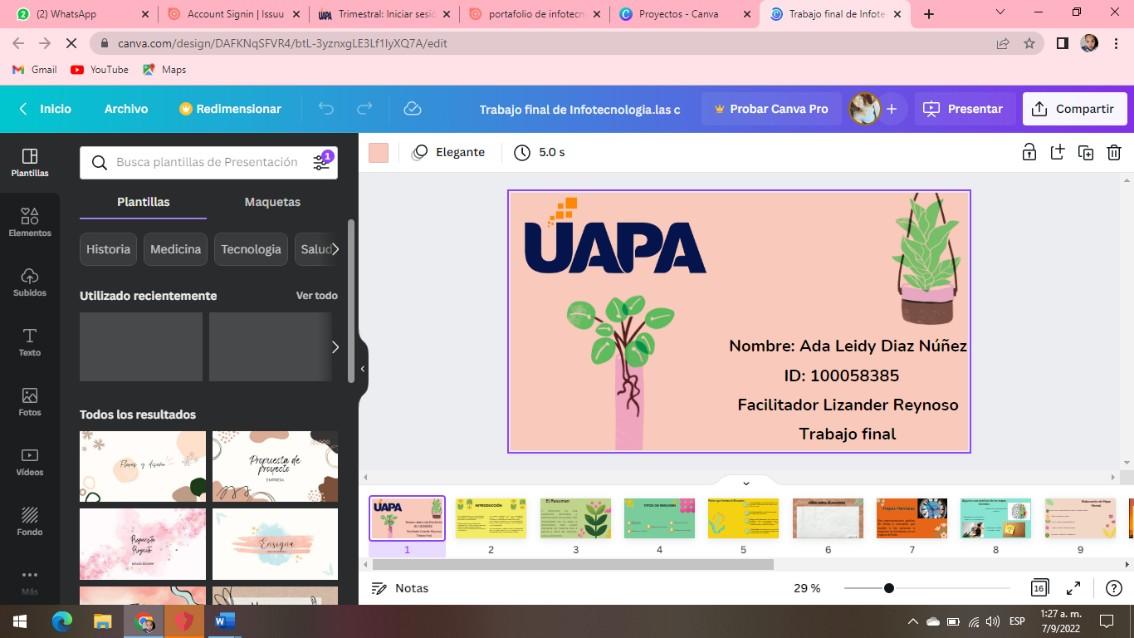Click the delete page trash icon
1134x638 pixels.
point(1114,152)
